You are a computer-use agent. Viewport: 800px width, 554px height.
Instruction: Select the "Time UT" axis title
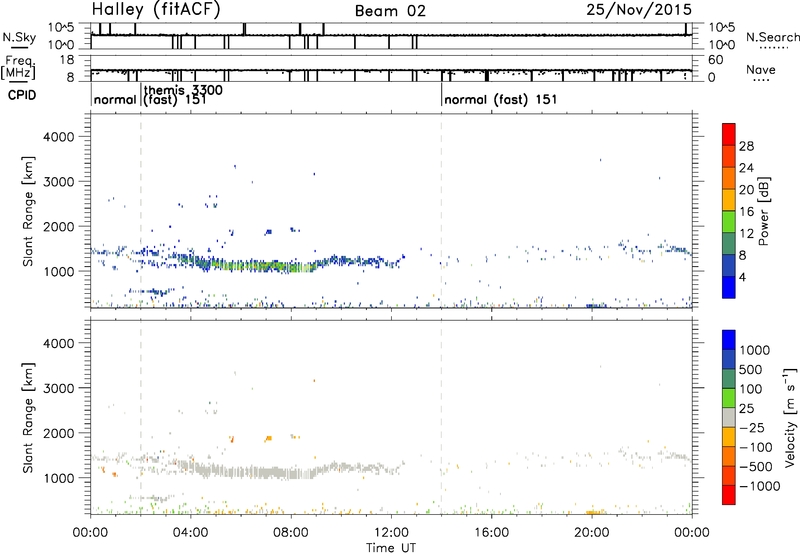point(391,548)
